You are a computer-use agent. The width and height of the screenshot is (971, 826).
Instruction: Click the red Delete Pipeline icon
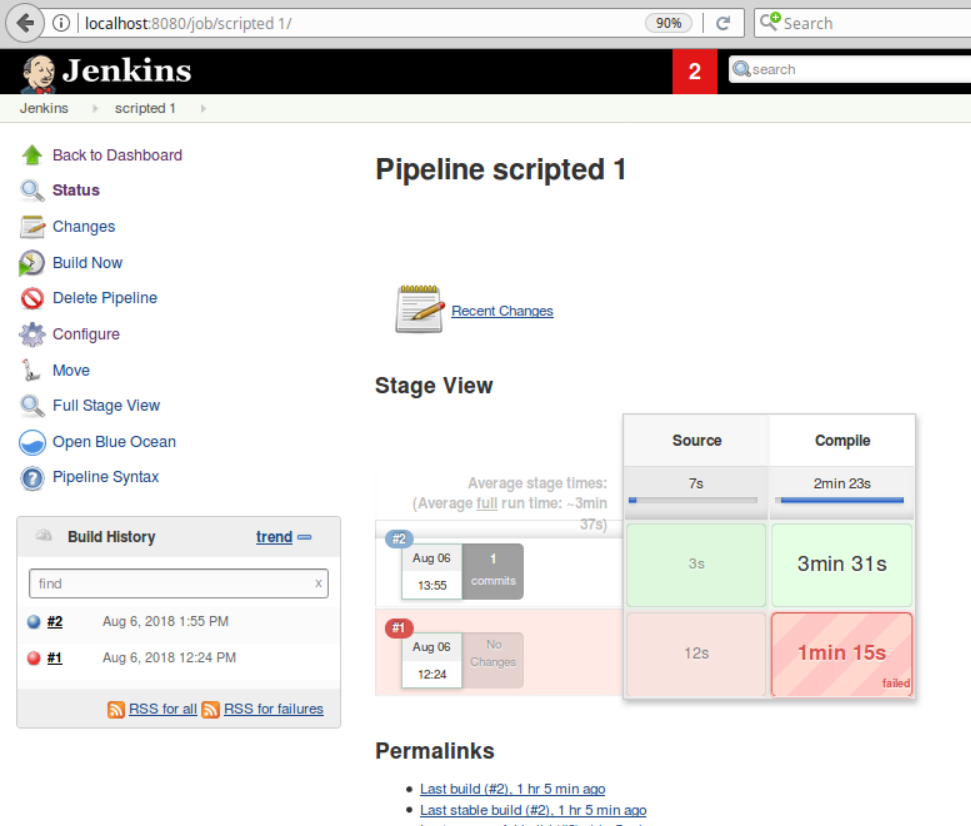tap(32, 298)
